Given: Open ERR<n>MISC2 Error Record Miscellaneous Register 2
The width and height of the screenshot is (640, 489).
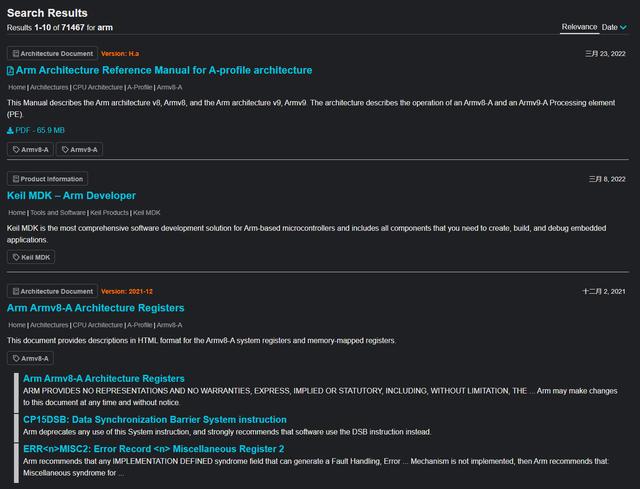Looking at the screenshot, I should coord(153,449).
